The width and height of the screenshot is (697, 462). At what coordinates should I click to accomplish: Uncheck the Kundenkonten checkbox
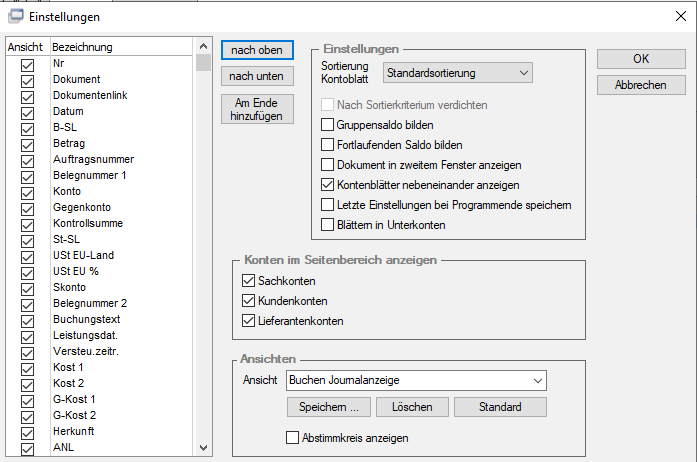248,301
